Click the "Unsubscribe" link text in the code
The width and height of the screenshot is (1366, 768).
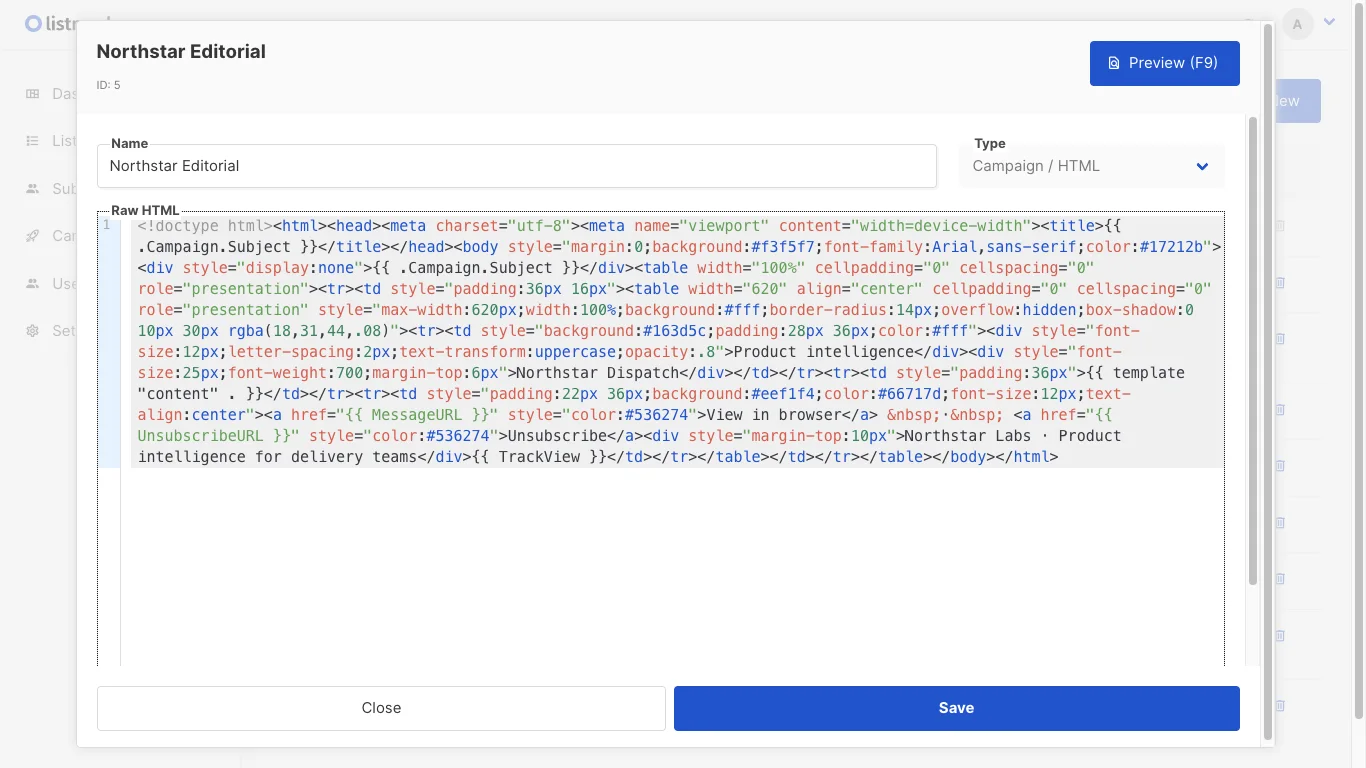coord(558,436)
